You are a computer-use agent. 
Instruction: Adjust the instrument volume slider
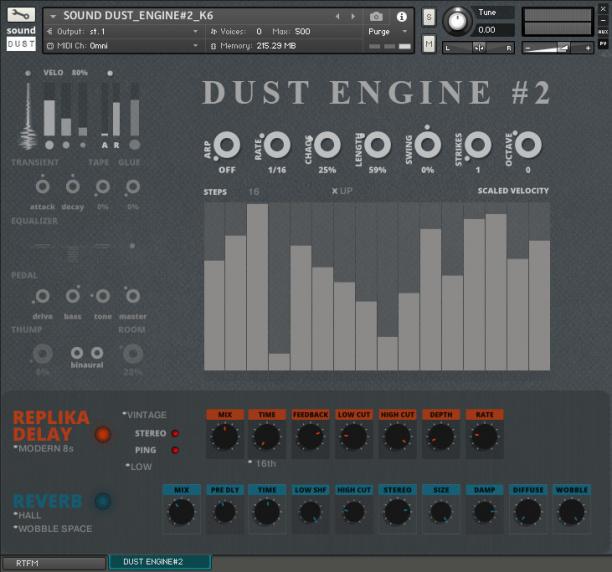point(557,48)
